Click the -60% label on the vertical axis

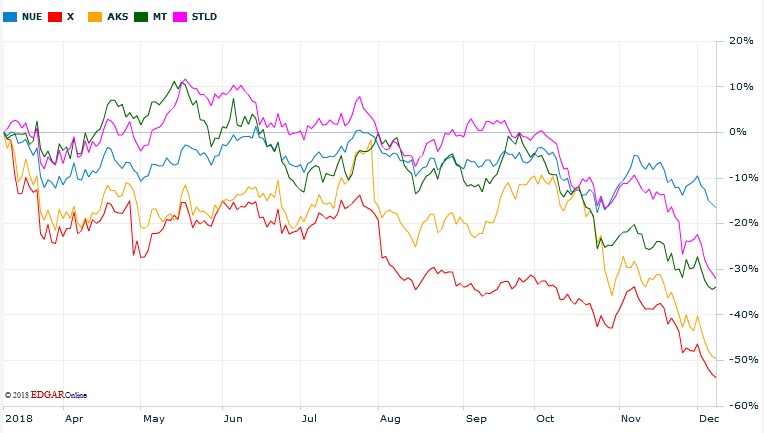[739, 406]
